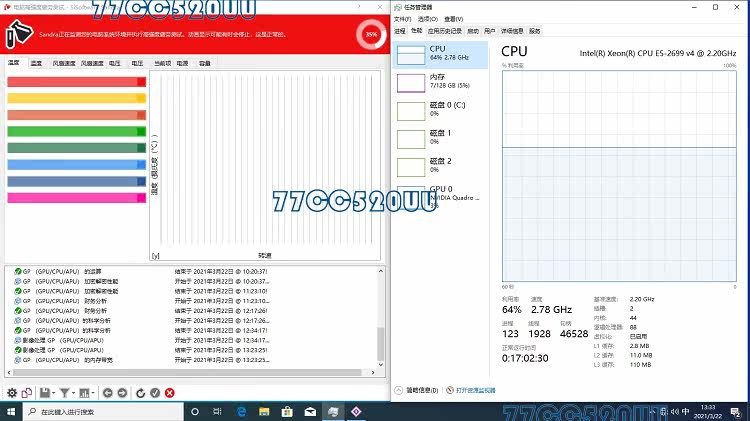Screen dimensions: 750x421
Task: Click the 简略信息 collapse chevron icon
Action: (398, 390)
